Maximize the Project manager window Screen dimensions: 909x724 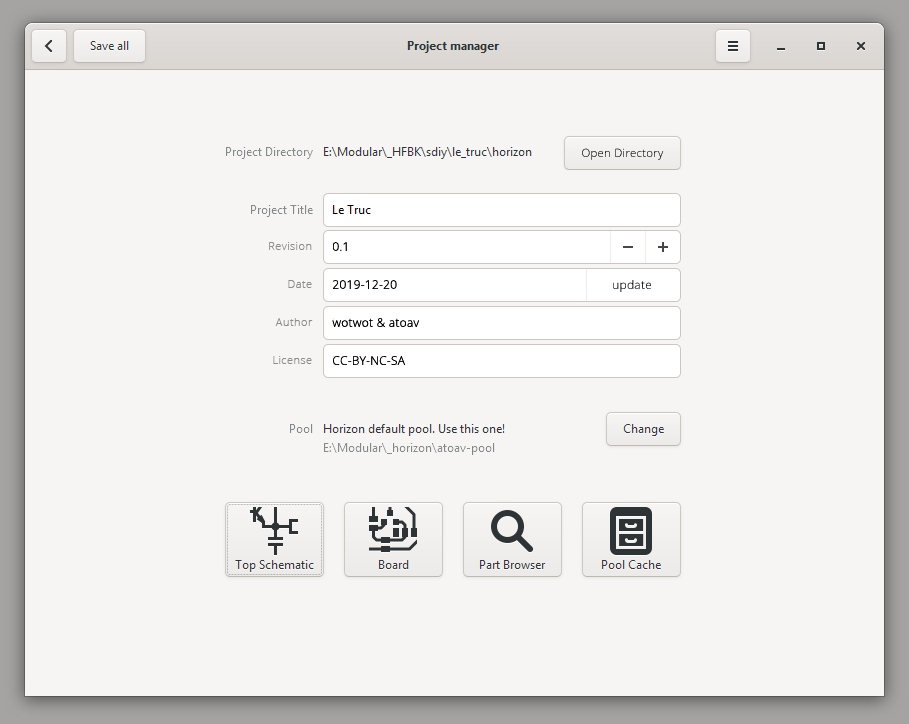tap(821, 46)
